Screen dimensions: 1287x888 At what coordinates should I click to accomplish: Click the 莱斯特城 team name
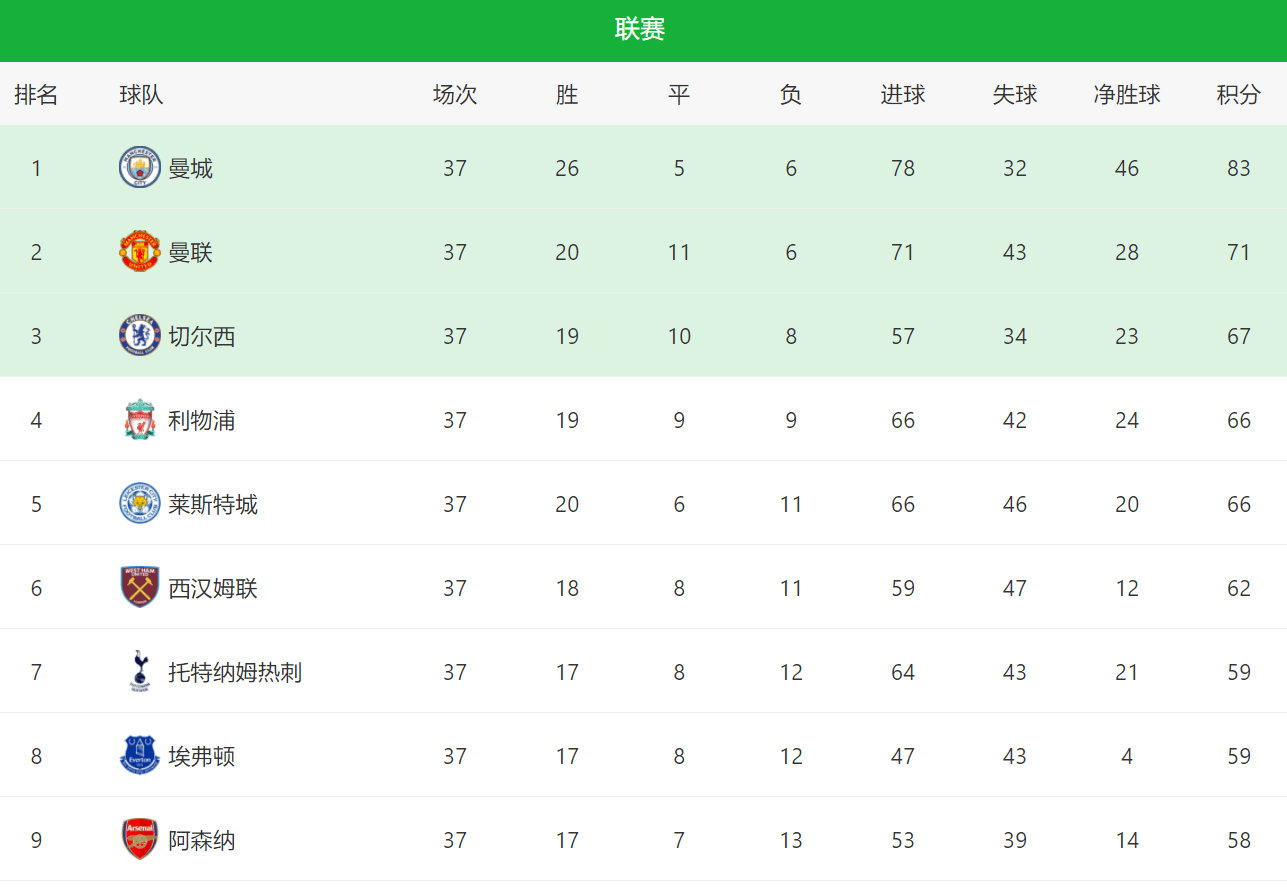(213, 504)
